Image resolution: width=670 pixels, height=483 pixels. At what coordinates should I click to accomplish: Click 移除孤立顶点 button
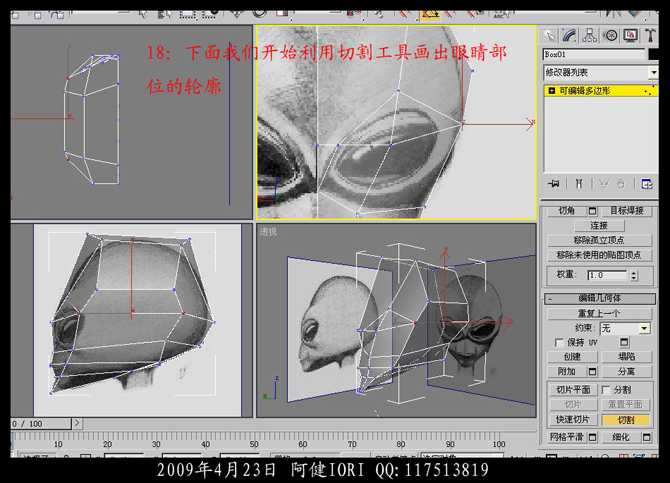pyautogui.click(x=599, y=240)
